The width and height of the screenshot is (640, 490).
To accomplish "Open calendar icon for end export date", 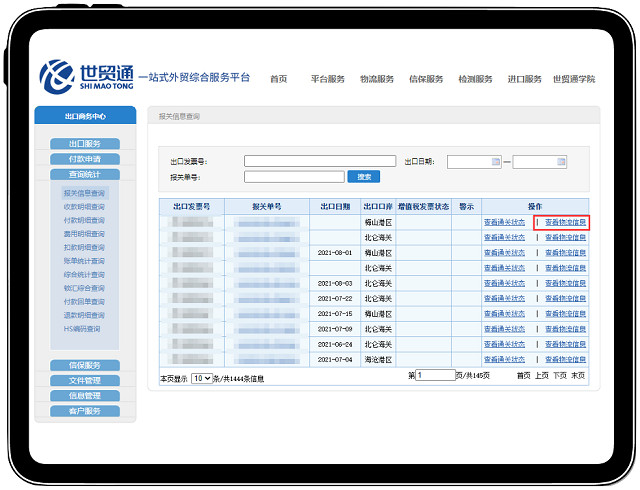I will click(560, 161).
